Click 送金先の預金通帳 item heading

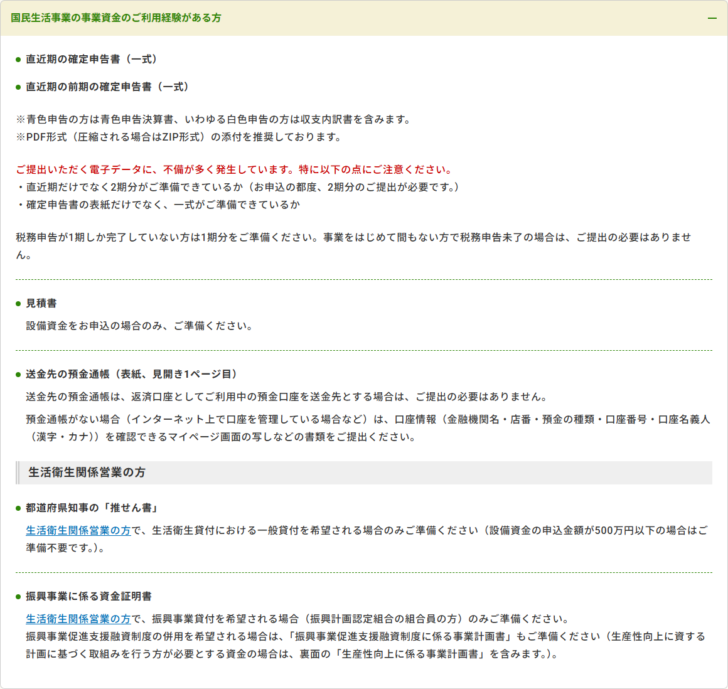[132, 374]
